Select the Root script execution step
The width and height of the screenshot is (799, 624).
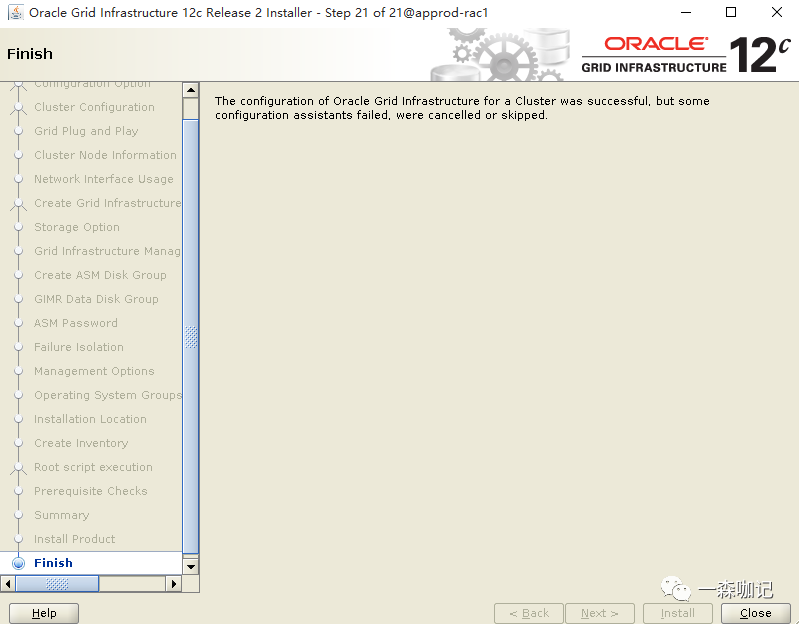(x=93, y=467)
